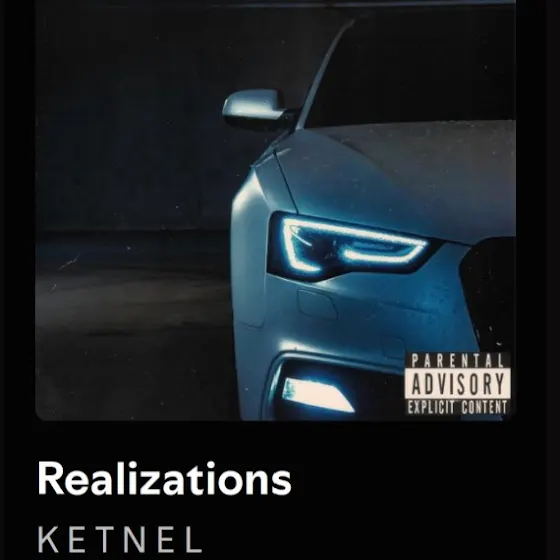Open the Realizations album cover artwork
This screenshot has height=560, width=560.
275,211
